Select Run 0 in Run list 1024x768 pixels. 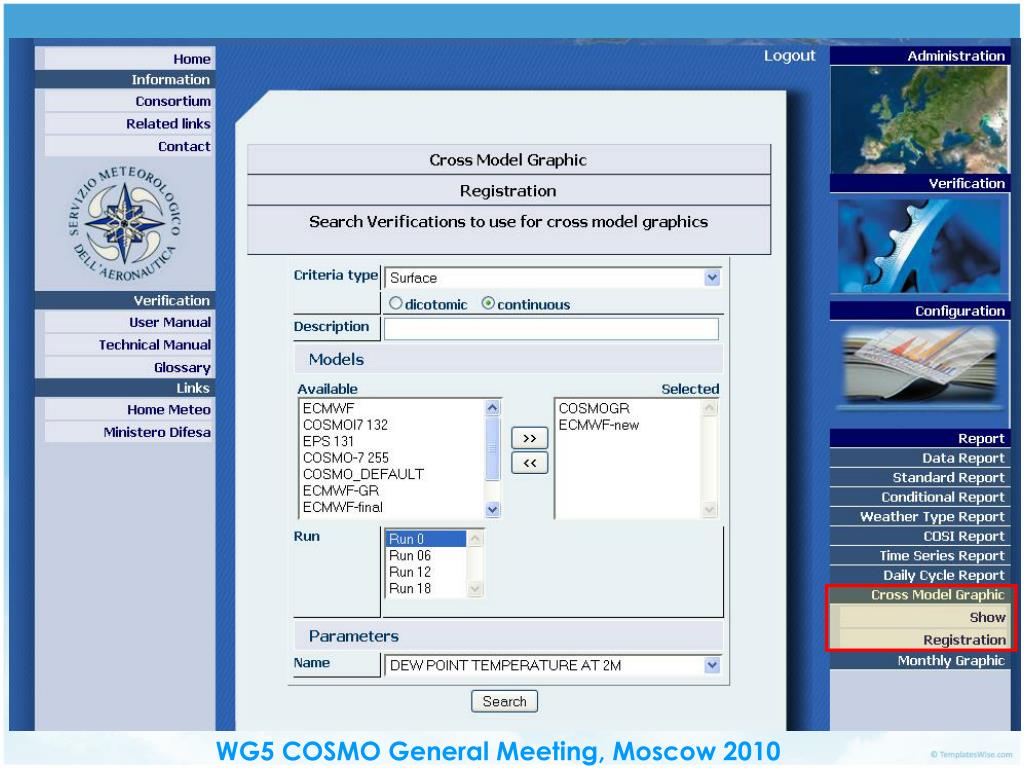(426, 539)
